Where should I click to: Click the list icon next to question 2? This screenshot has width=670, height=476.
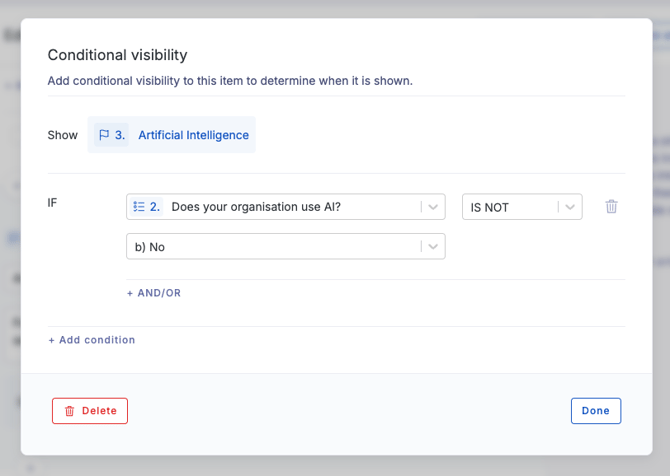coord(139,207)
